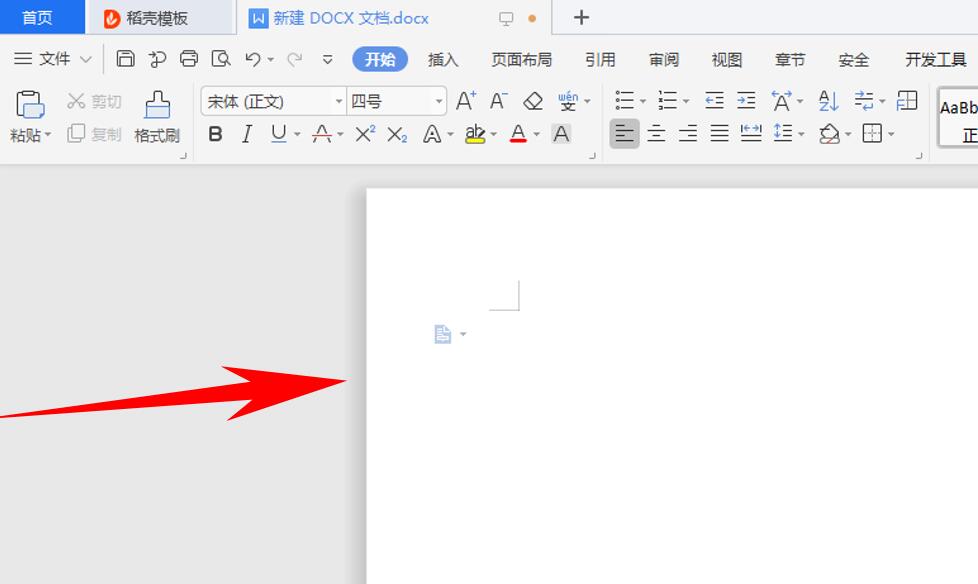Select the 正文 AaBb style thumbnail

pyautogui.click(x=959, y=117)
